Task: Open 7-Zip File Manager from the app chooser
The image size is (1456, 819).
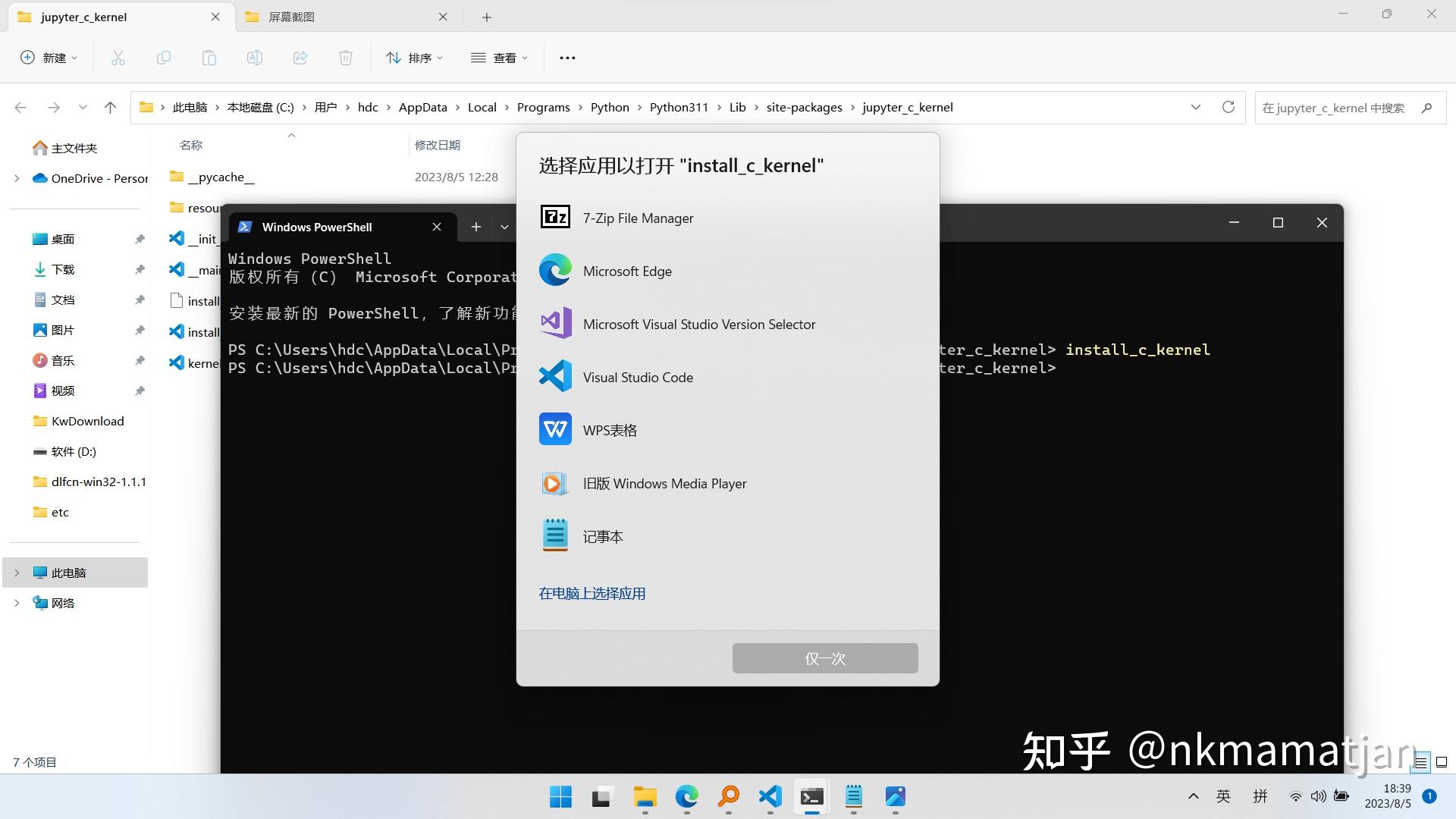Action: pyautogui.click(x=638, y=218)
